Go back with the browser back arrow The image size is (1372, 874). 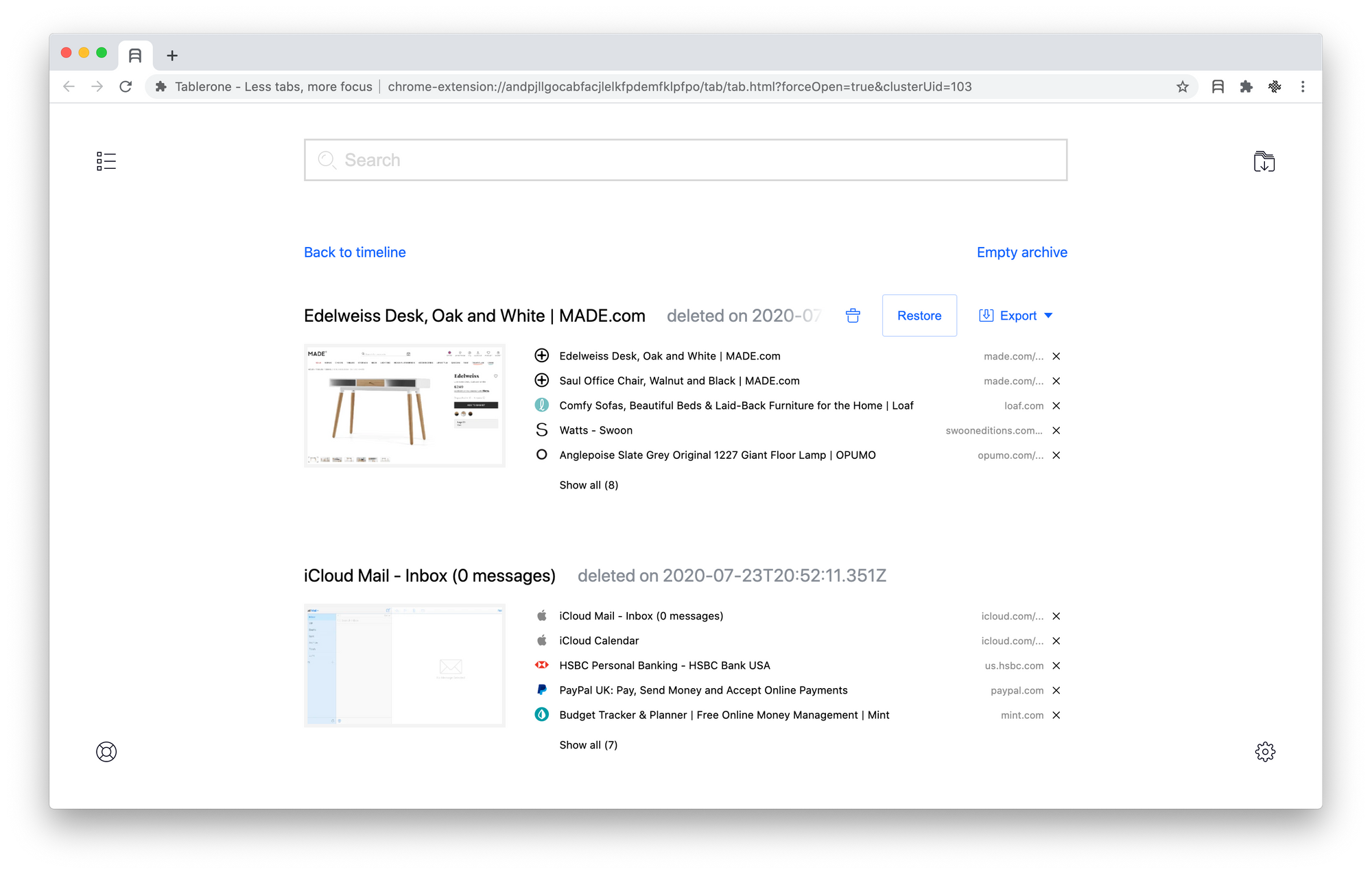pyautogui.click(x=69, y=86)
